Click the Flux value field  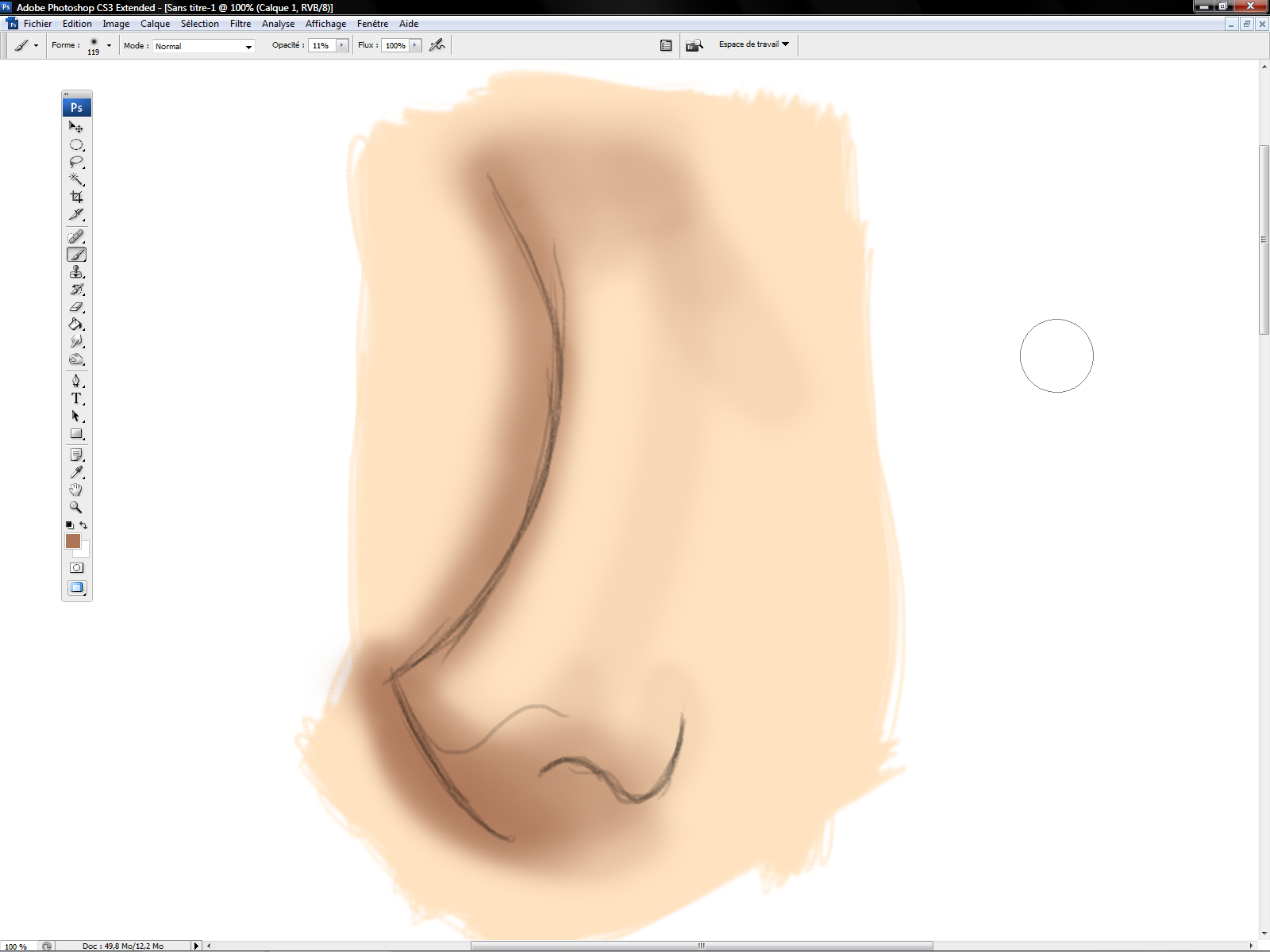[395, 45]
